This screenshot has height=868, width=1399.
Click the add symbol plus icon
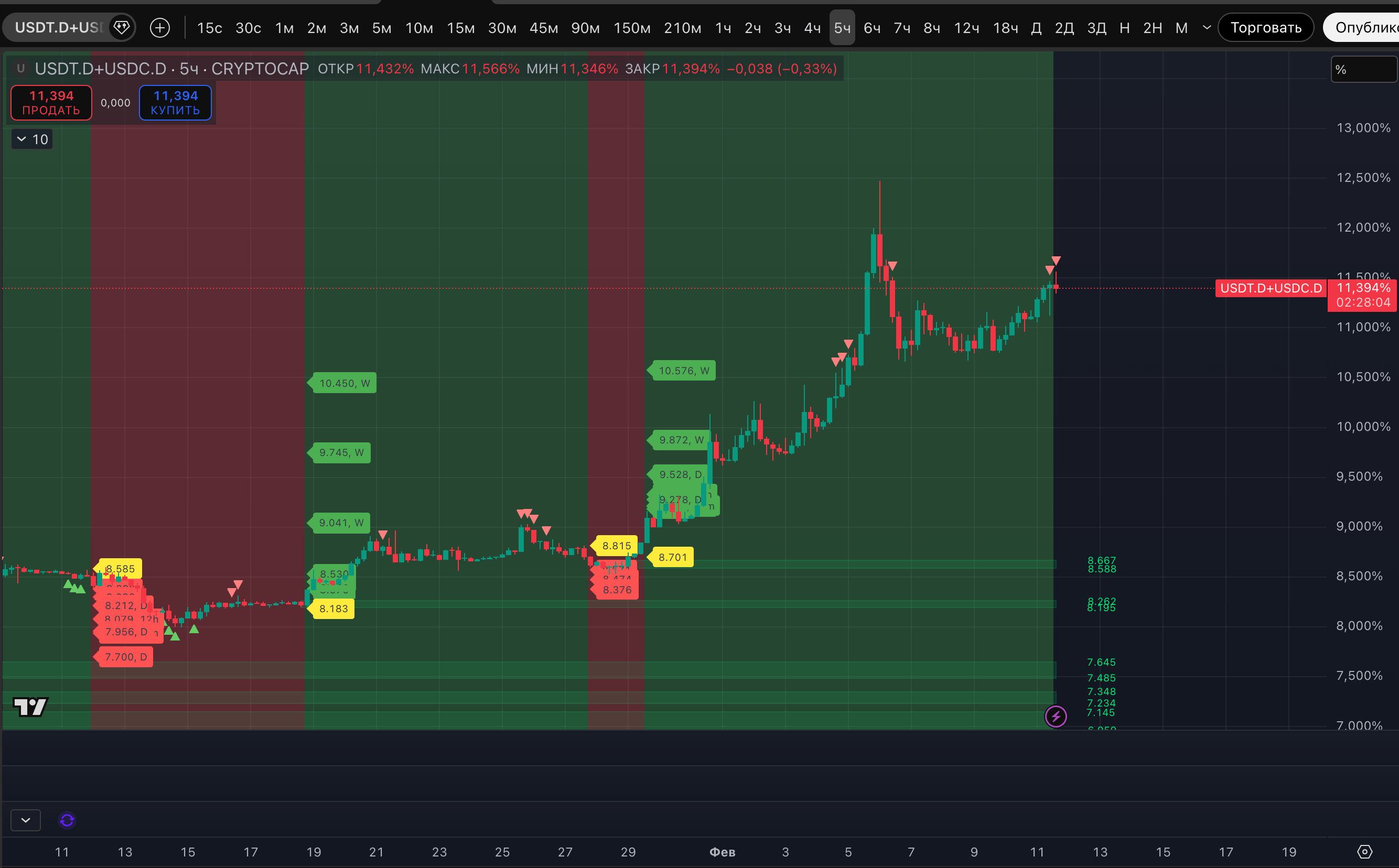click(x=159, y=28)
